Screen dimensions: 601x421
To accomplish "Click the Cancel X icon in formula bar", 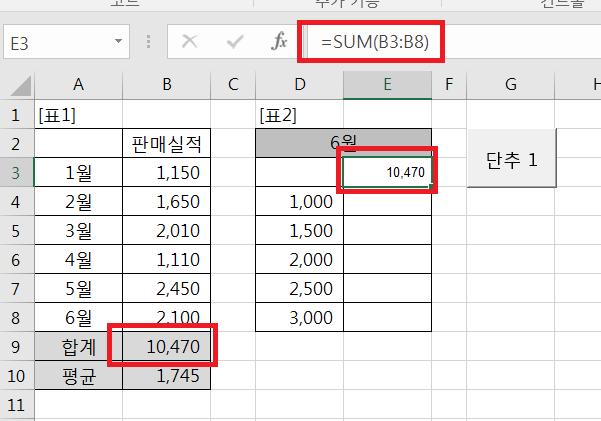I will (x=190, y=43).
